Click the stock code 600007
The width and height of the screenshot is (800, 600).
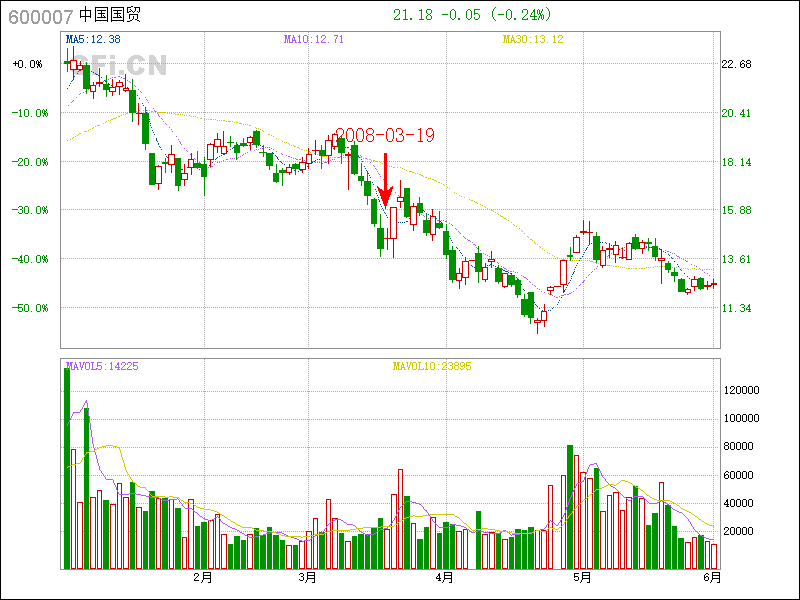tap(39, 15)
